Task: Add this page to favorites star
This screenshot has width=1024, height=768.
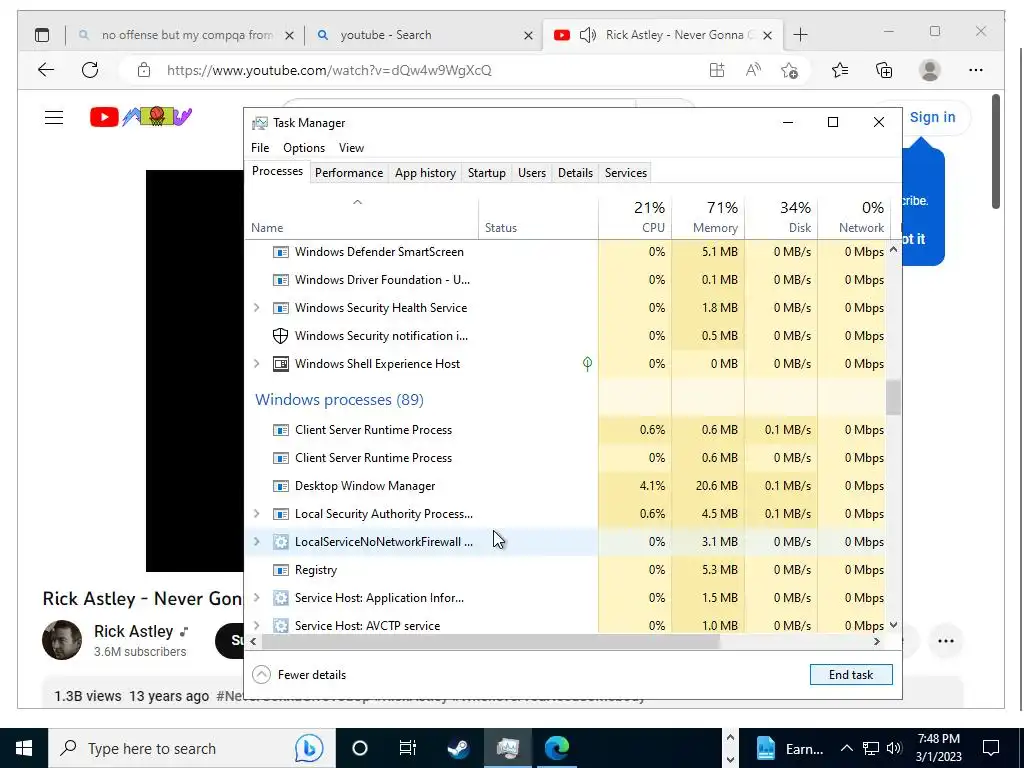Action: (x=790, y=70)
